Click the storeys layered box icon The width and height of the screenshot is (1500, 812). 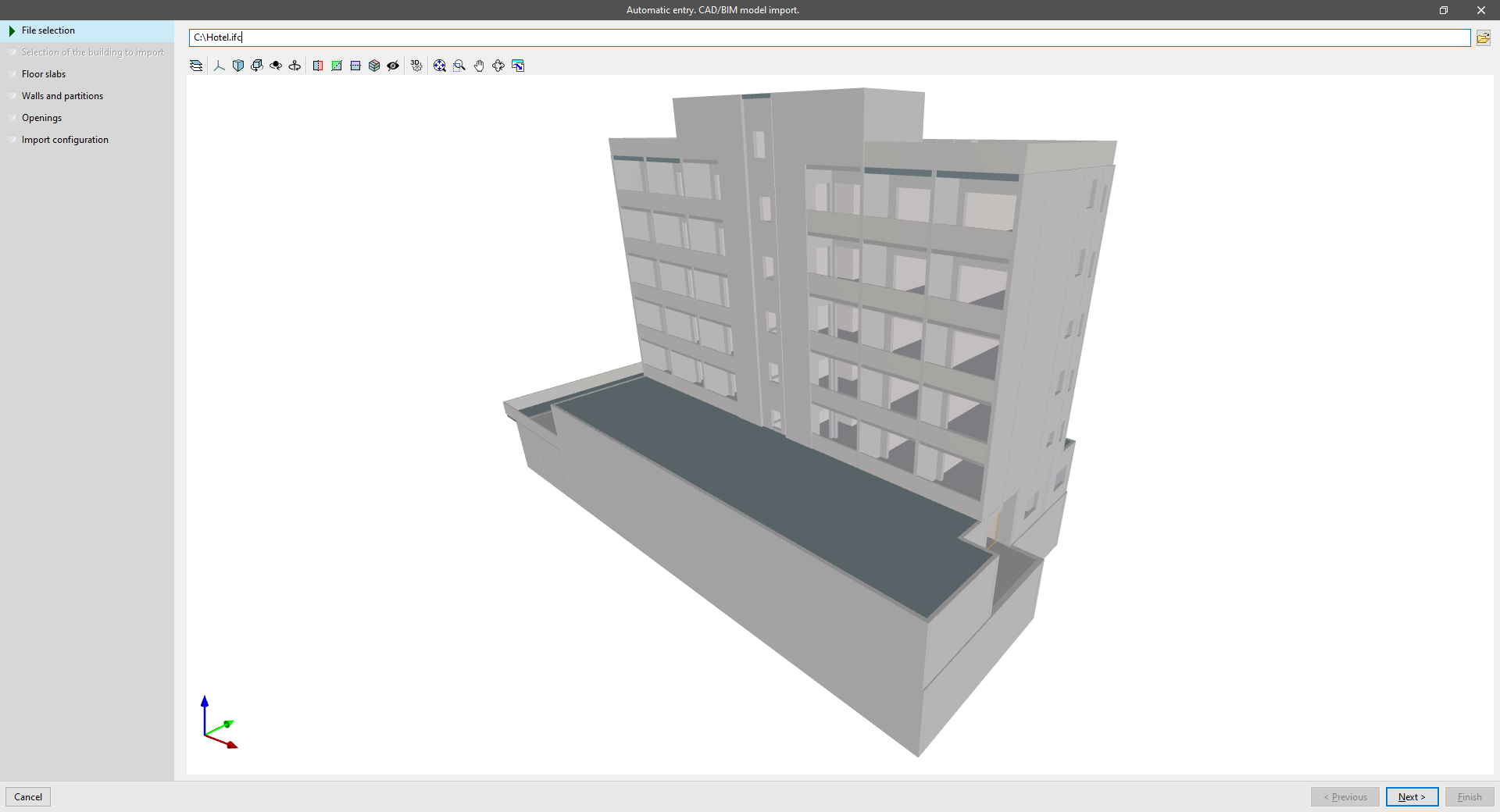pos(374,66)
